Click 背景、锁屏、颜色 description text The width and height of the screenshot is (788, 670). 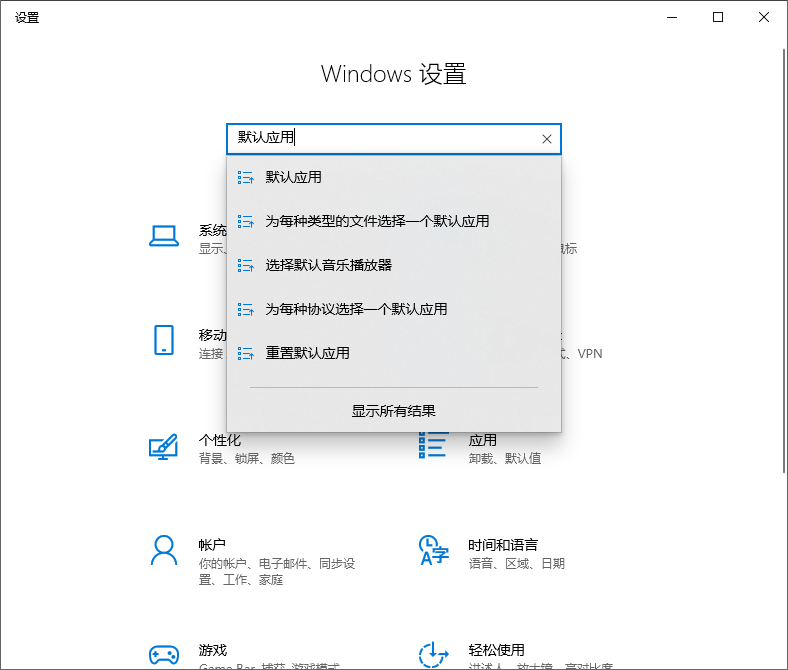(x=247, y=458)
